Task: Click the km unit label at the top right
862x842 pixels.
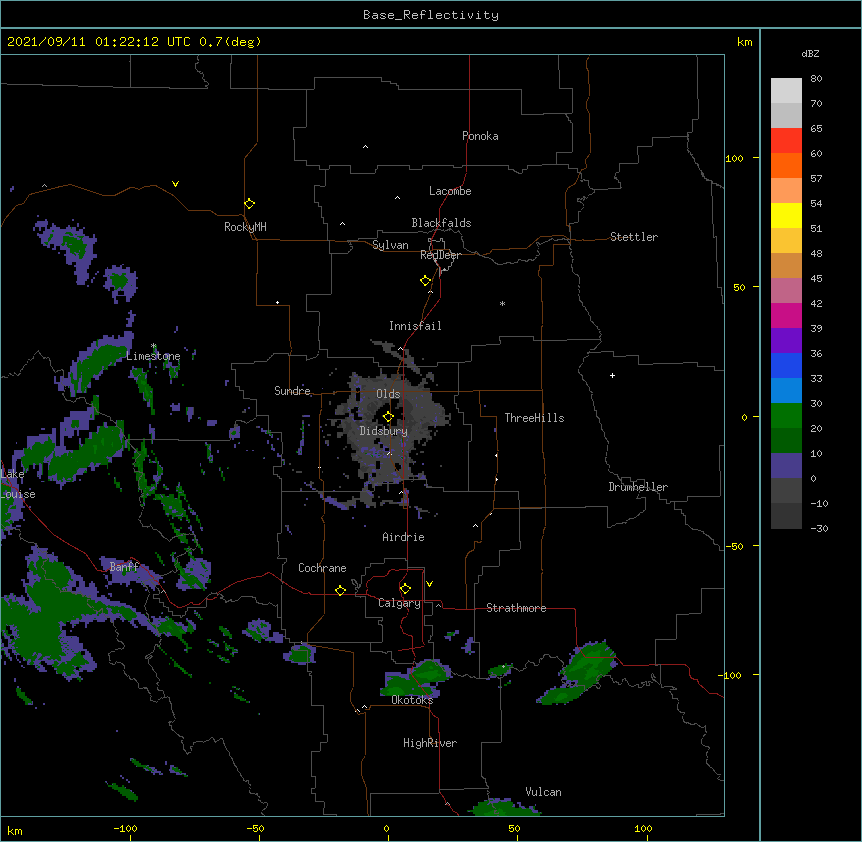Action: 744,42
